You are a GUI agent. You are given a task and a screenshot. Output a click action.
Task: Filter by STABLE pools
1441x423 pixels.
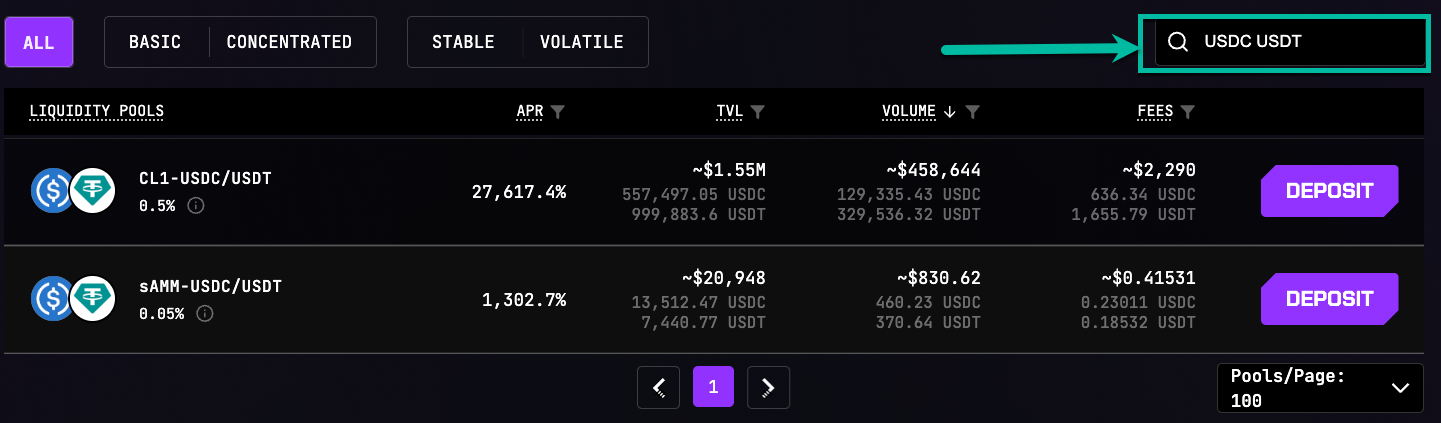[x=463, y=42]
